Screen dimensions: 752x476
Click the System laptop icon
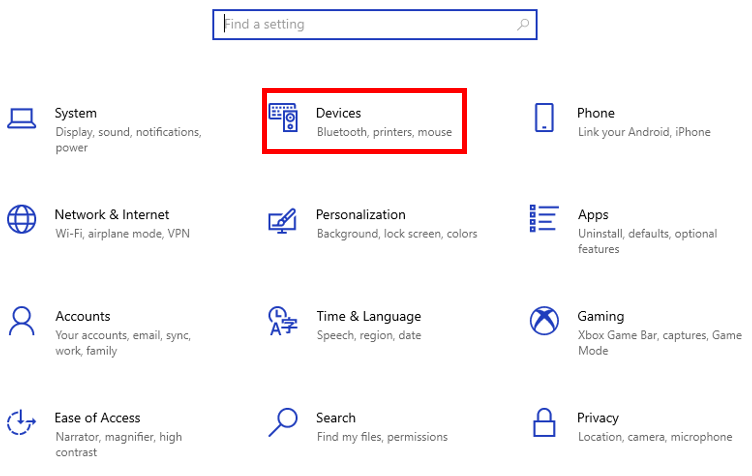pos(22,118)
